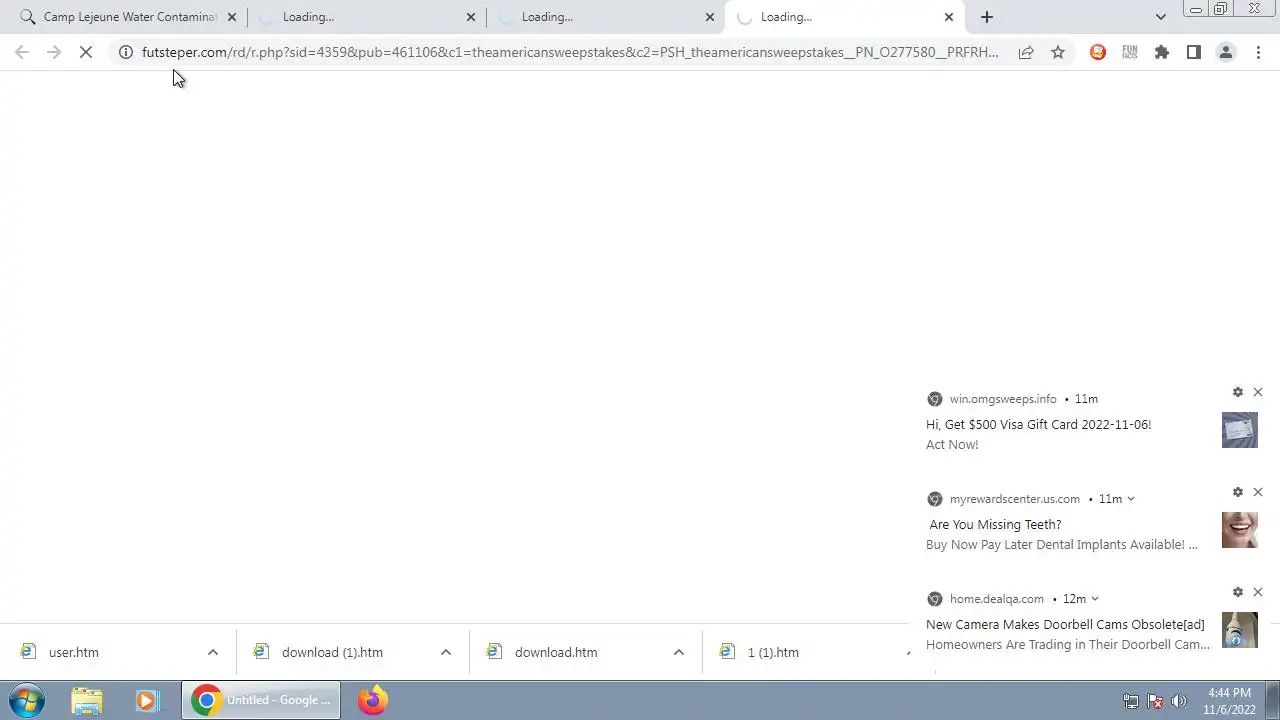Stop loading the page via X button
The image size is (1280, 720).
(x=86, y=52)
